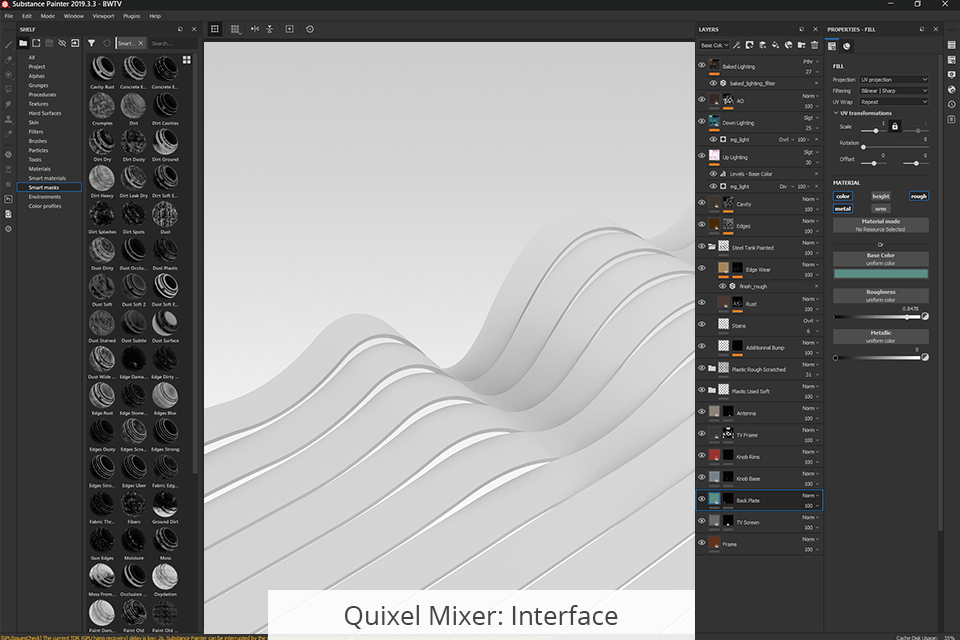This screenshot has height=640, width=960.
Task: Adjust the Rotation slider
Action: [x=894, y=147]
